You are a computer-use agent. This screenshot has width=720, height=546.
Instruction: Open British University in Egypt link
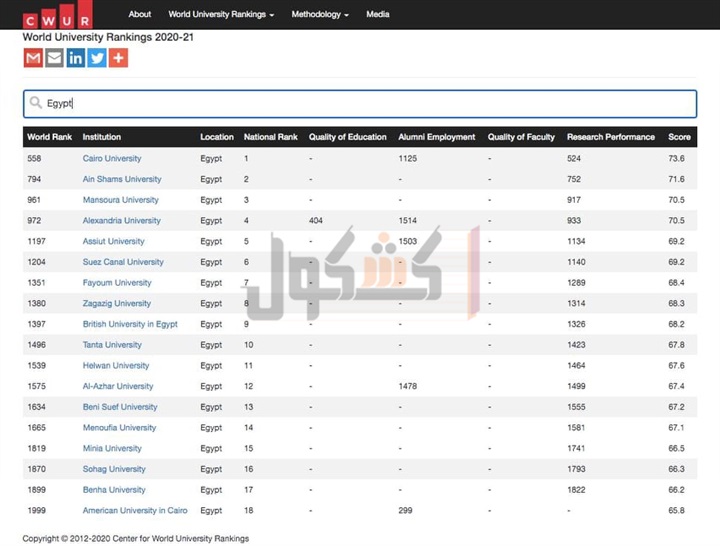click(130, 324)
